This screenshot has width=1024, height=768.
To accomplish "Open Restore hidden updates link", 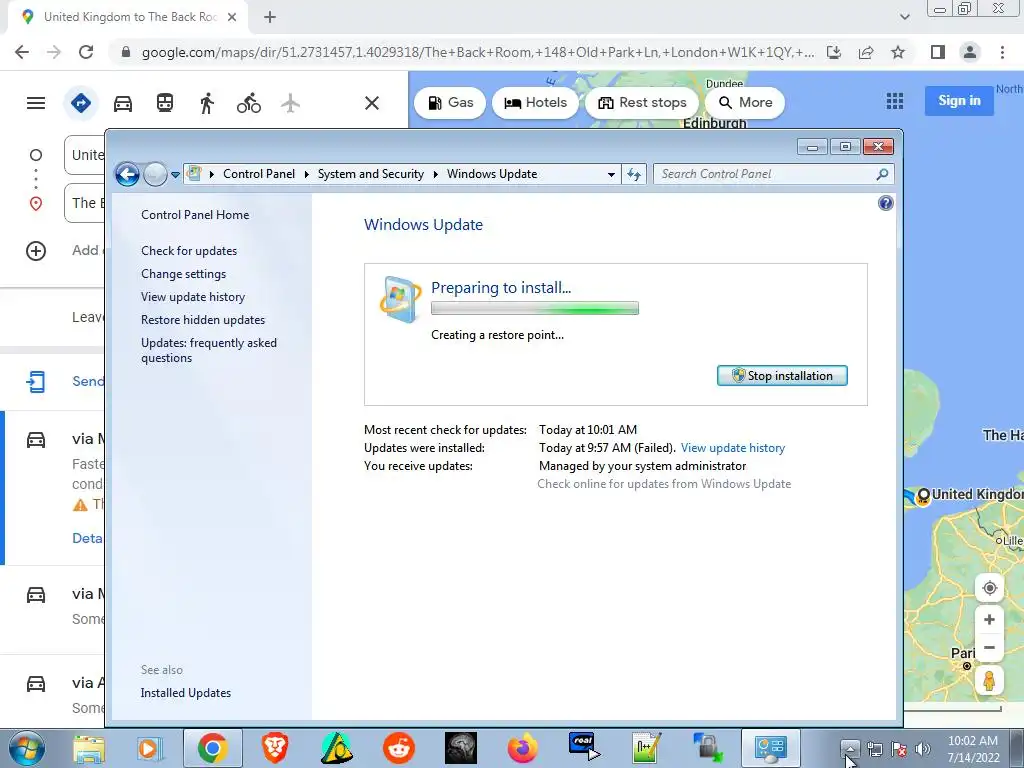I will (202, 320).
